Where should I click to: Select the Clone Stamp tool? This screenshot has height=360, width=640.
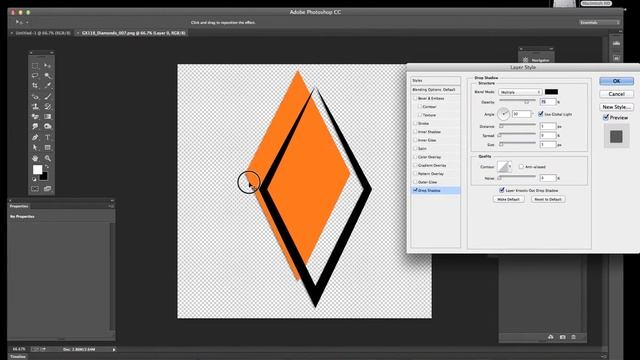tap(35, 107)
